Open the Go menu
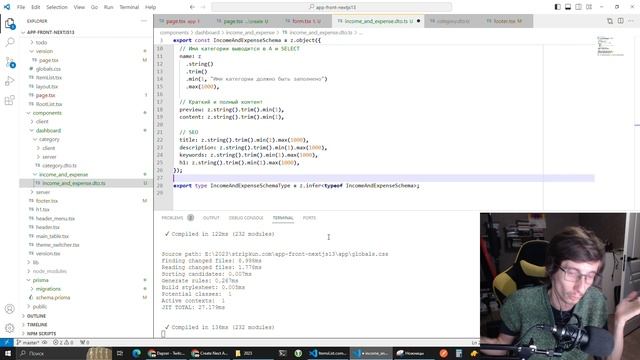Viewport: 640px width, 360px height. 94,7
